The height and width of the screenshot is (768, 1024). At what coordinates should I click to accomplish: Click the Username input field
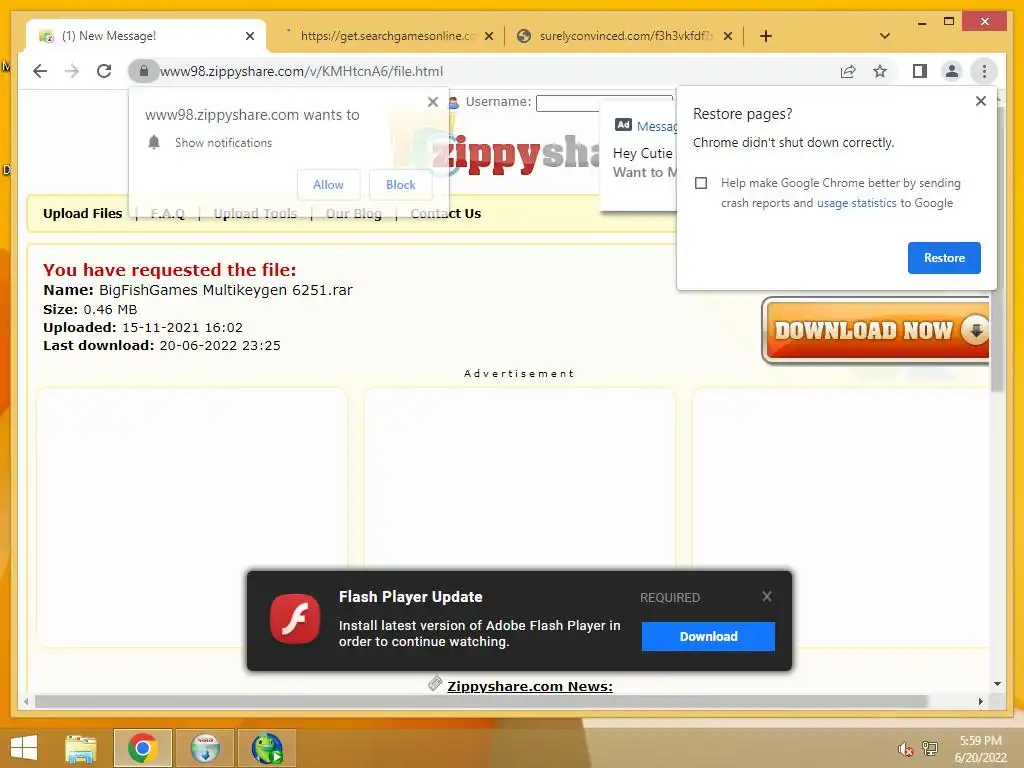pos(603,103)
